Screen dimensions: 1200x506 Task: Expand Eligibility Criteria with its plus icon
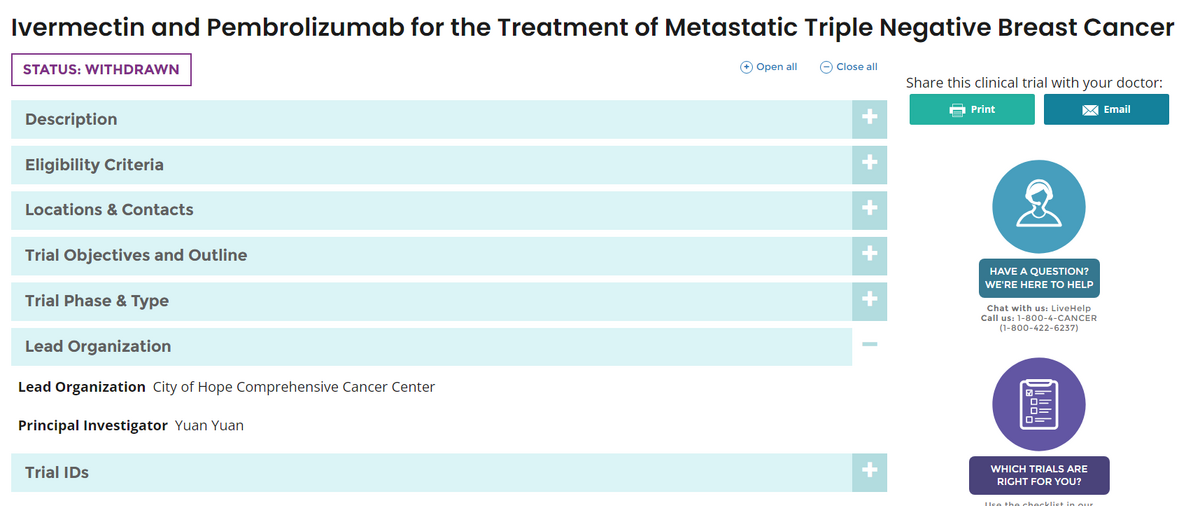pos(869,165)
